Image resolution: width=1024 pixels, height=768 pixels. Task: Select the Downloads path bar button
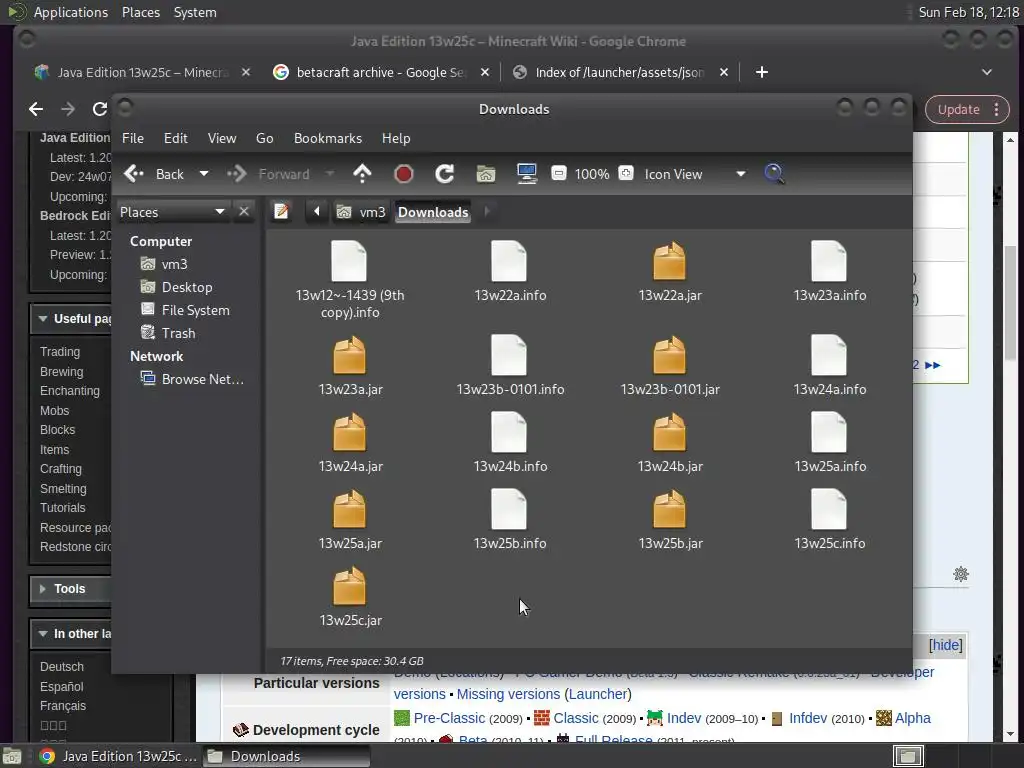(433, 212)
